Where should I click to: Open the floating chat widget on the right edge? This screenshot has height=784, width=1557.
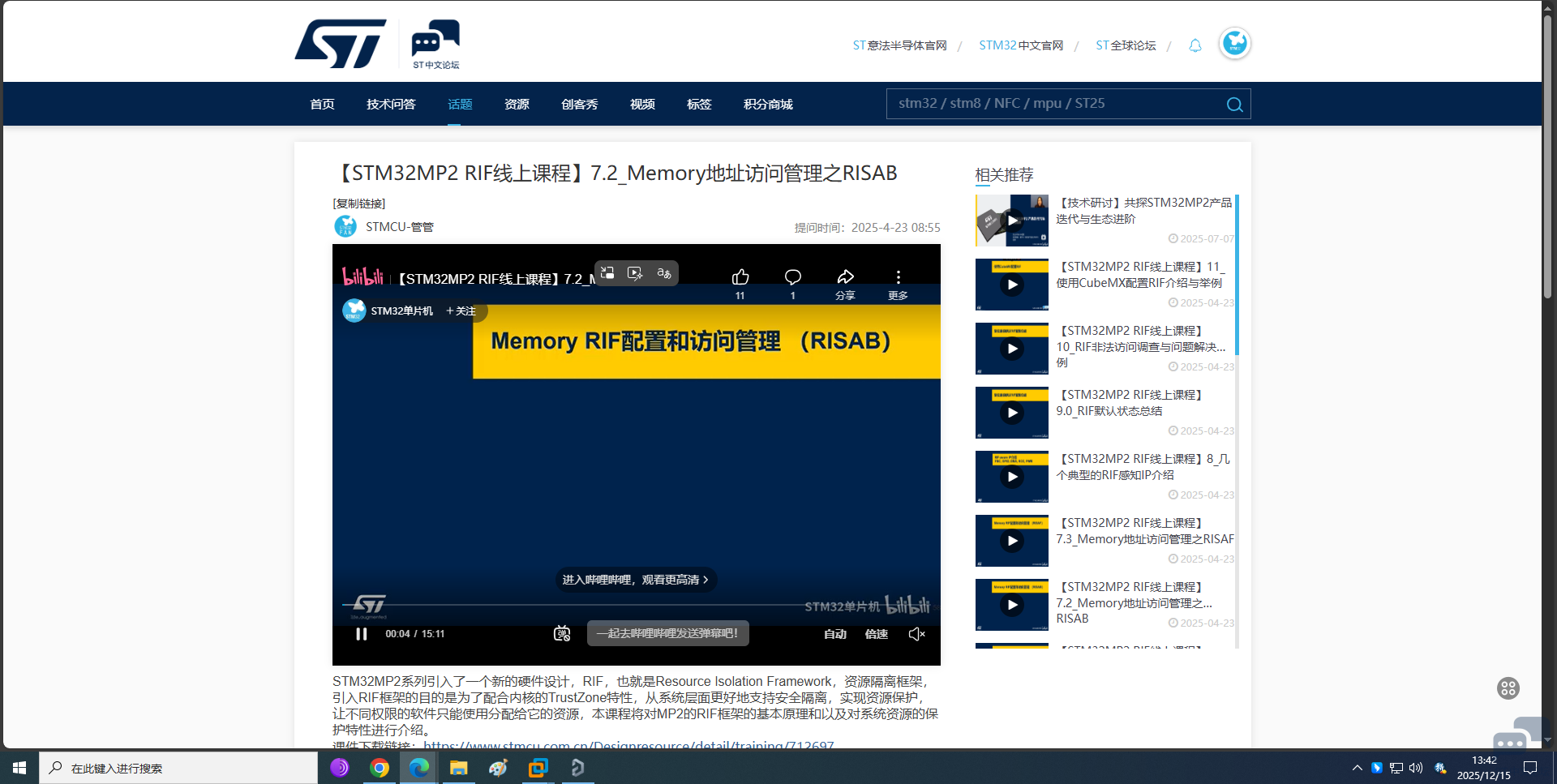pyautogui.click(x=1518, y=735)
